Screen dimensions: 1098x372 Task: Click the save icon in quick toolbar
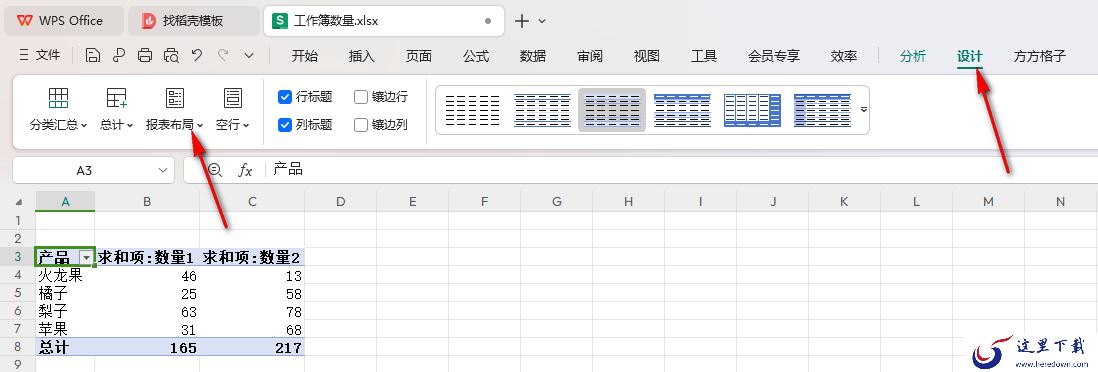coord(92,55)
